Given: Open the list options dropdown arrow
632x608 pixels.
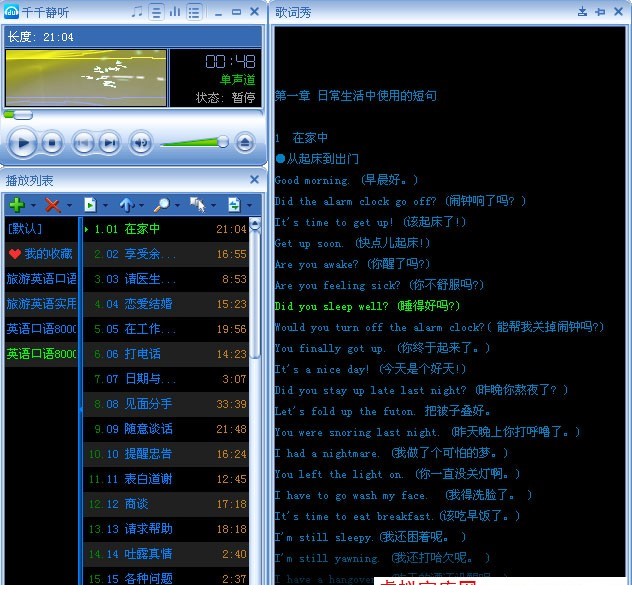Looking at the screenshot, I should click(x=105, y=206).
